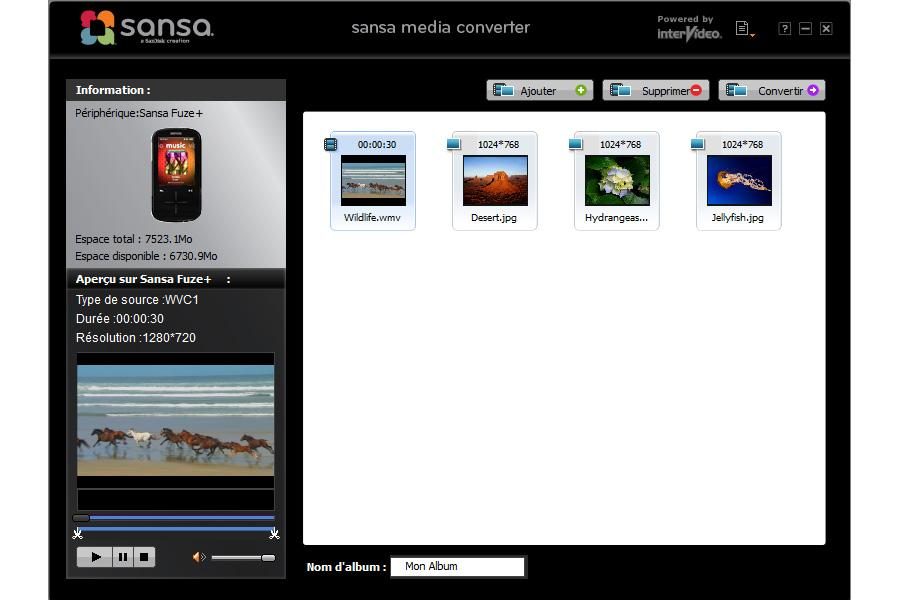Select the Desert.jpg image thumbnail
The width and height of the screenshot is (900, 600).
point(495,180)
